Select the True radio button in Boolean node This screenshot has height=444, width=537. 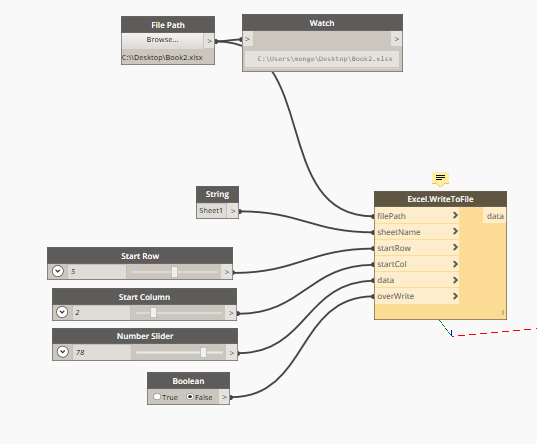tap(157, 397)
